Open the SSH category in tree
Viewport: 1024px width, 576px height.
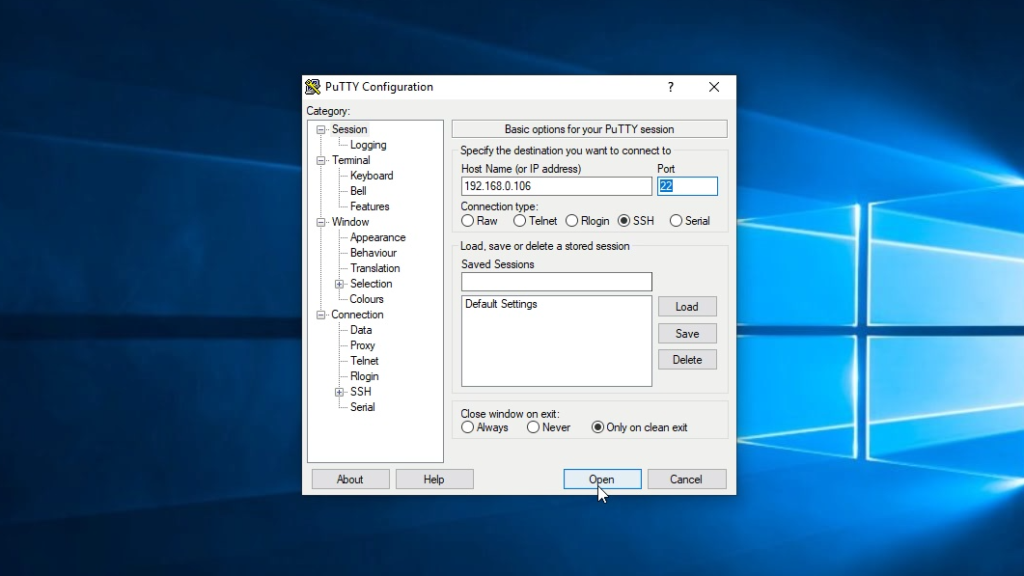tap(360, 392)
